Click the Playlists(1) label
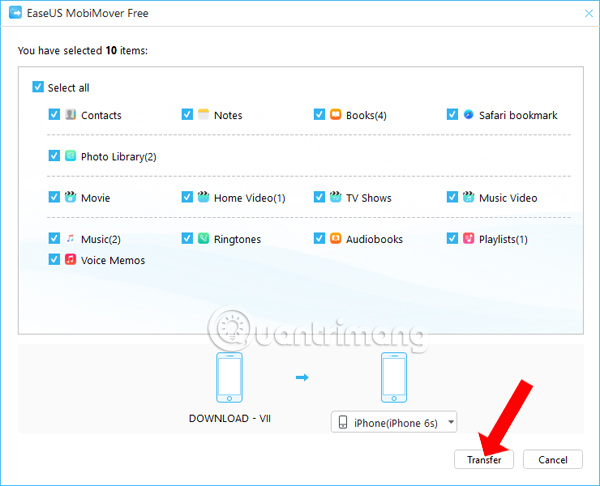This screenshot has width=600, height=486. [x=503, y=240]
